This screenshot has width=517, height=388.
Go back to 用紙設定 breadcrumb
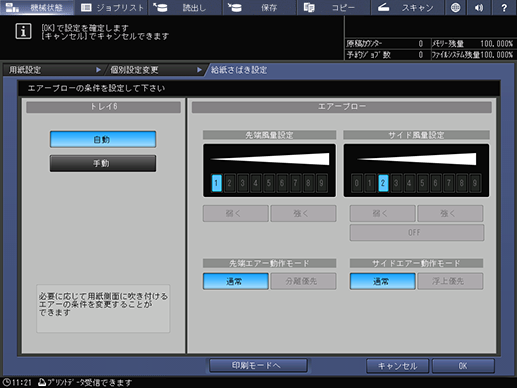25,70
